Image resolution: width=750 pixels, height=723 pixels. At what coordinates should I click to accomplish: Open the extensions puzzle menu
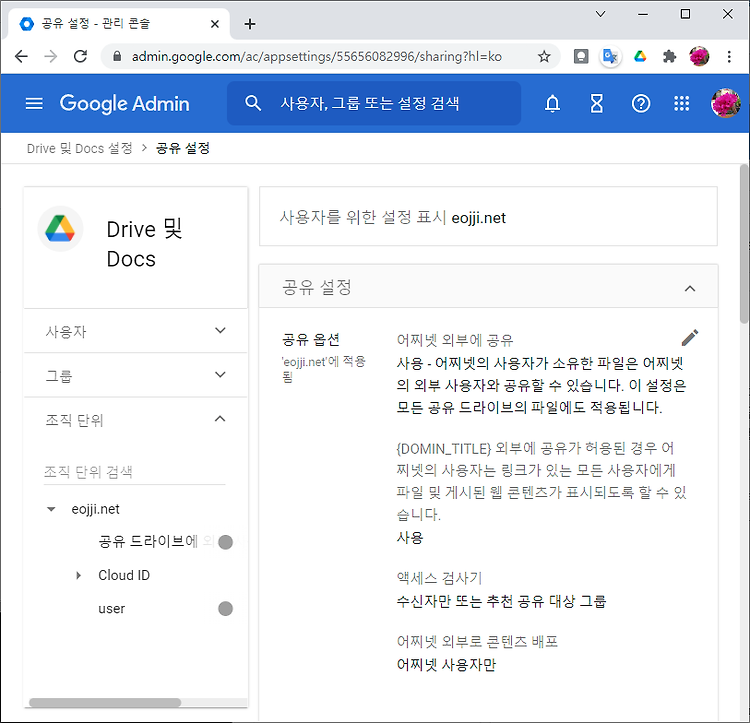tap(669, 56)
